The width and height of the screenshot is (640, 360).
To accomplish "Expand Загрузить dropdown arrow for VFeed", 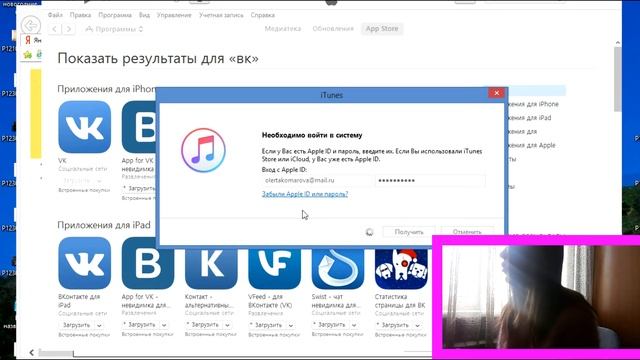I will point(291,325).
